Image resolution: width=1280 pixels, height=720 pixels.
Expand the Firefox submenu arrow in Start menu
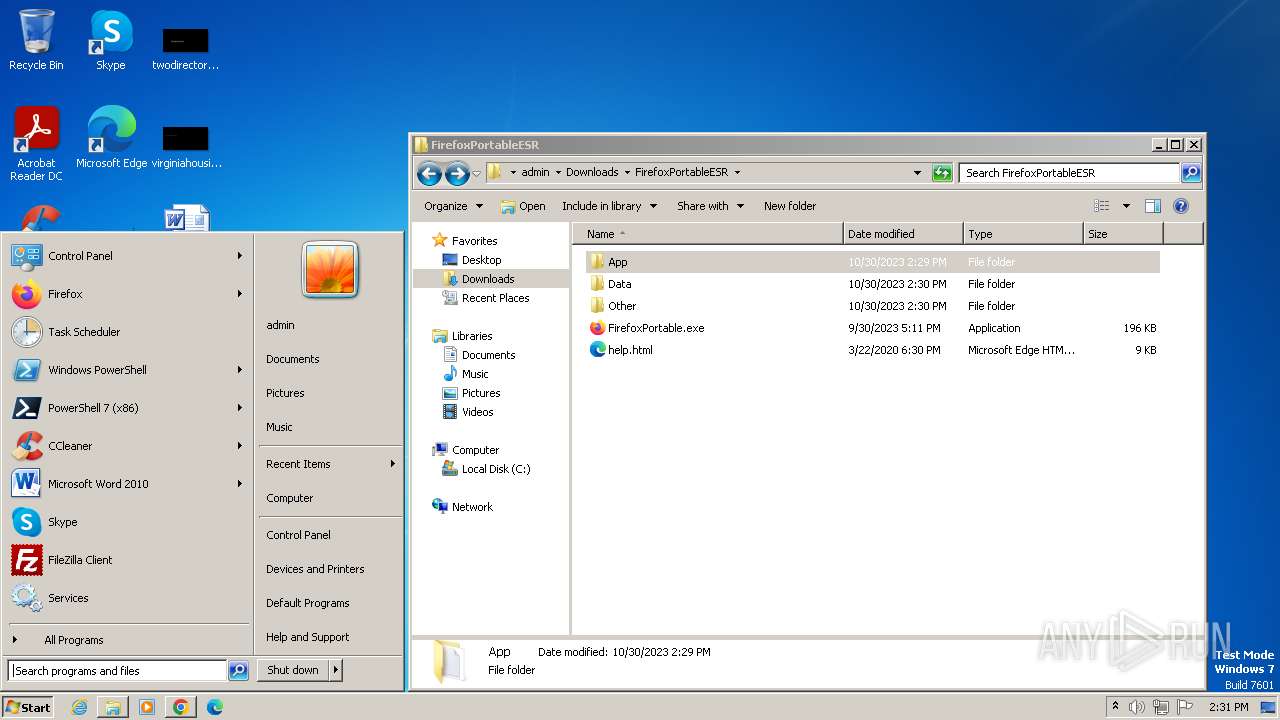click(240, 294)
